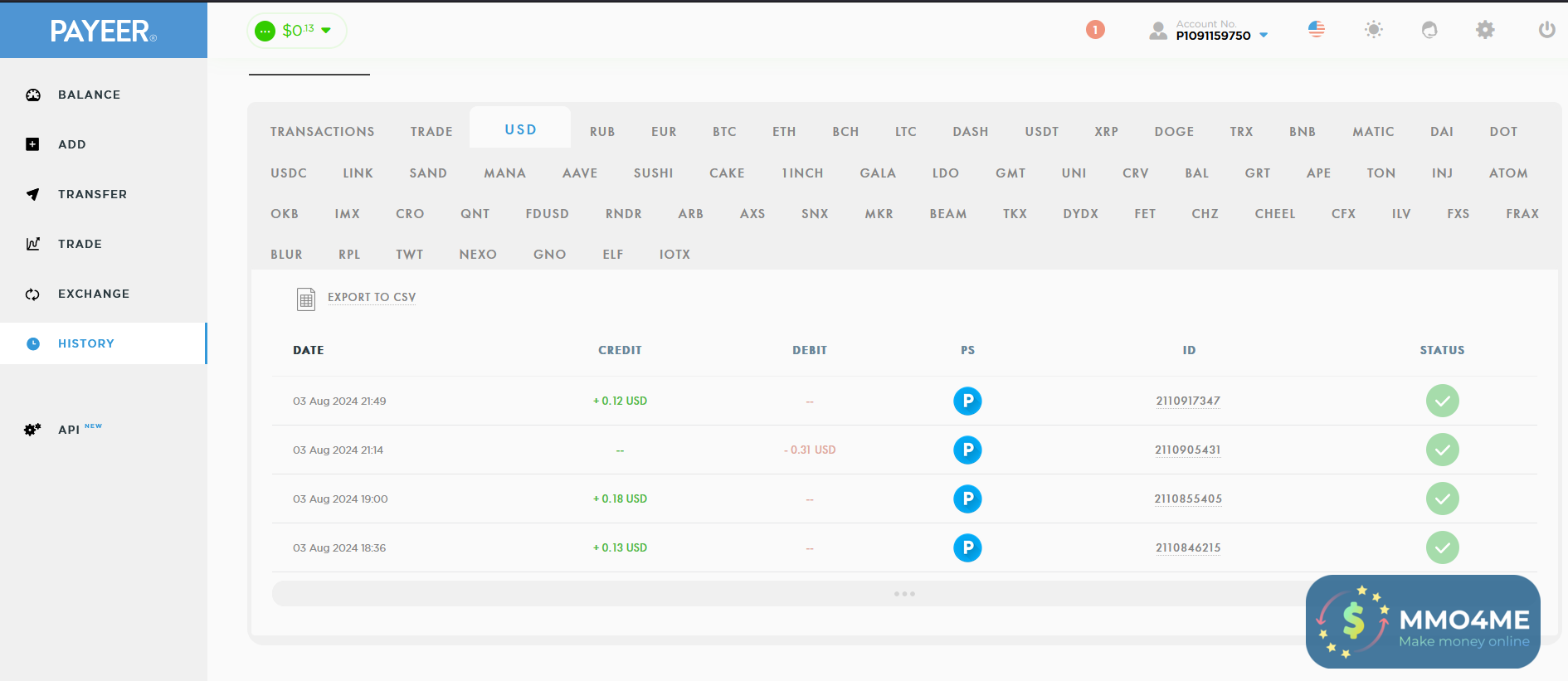This screenshot has height=681, width=1568.
Task: Open the BTC history tab
Action: tap(724, 132)
